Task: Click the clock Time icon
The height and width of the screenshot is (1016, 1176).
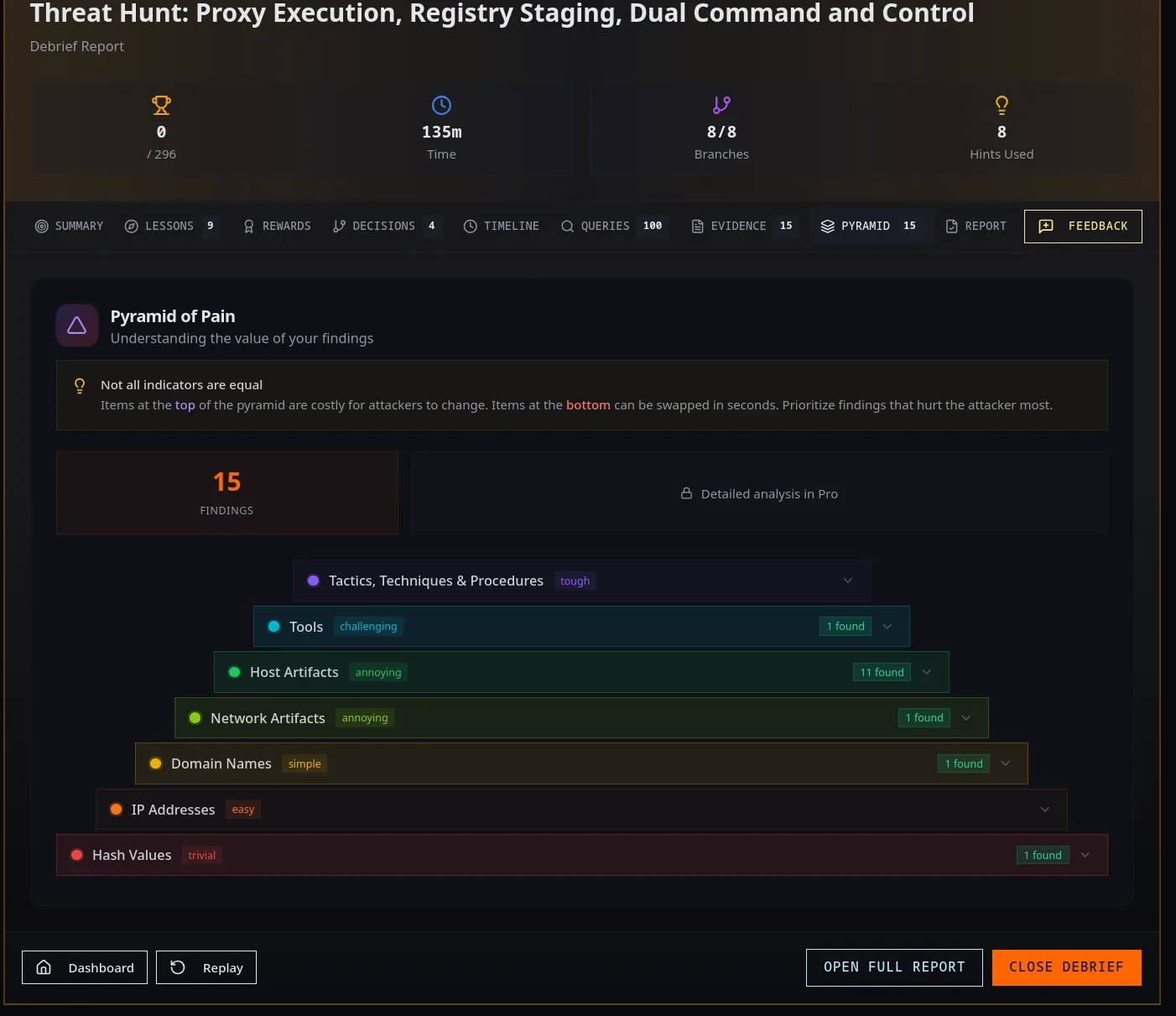Action: point(441,105)
